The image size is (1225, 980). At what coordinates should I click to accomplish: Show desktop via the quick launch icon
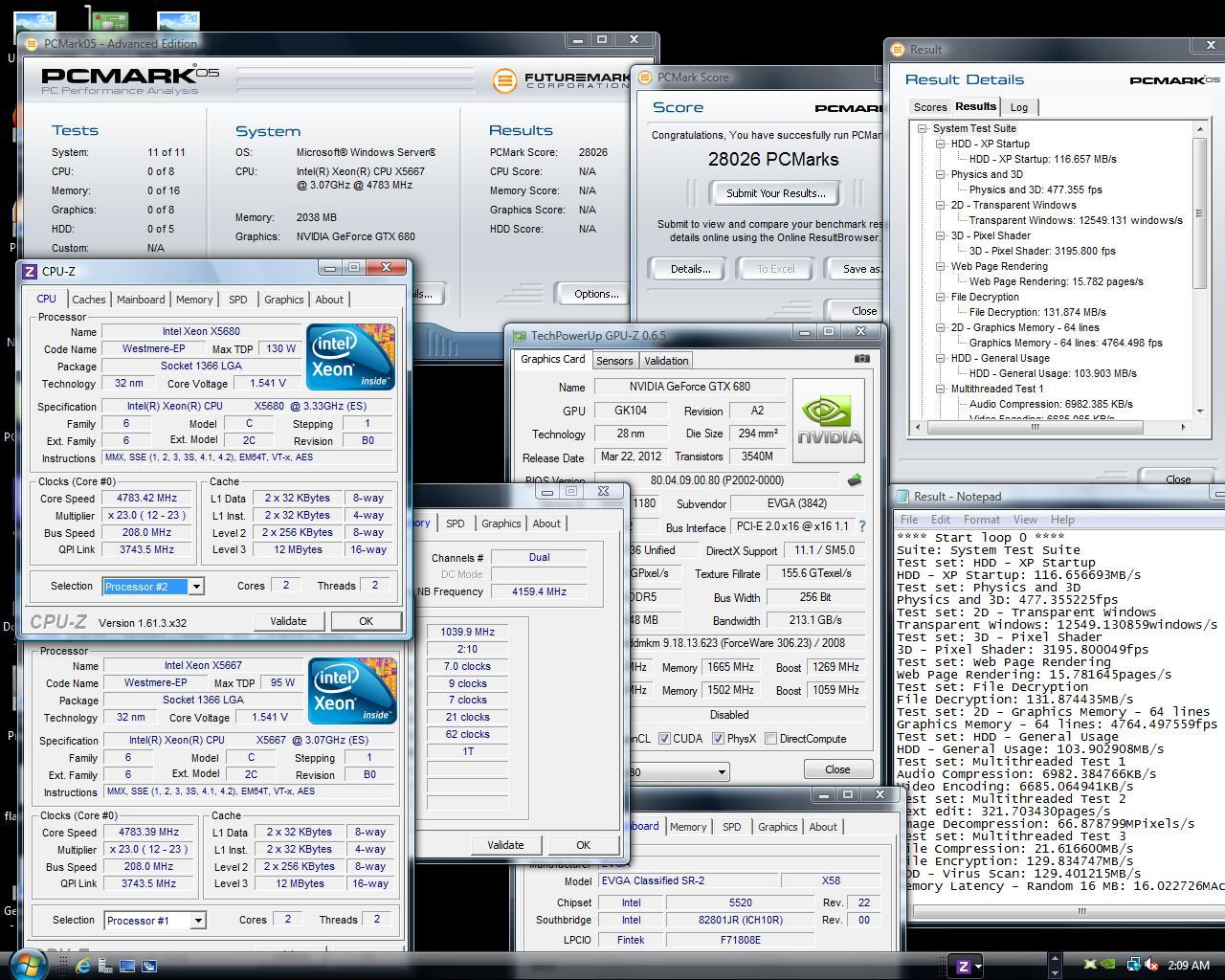[x=127, y=966]
